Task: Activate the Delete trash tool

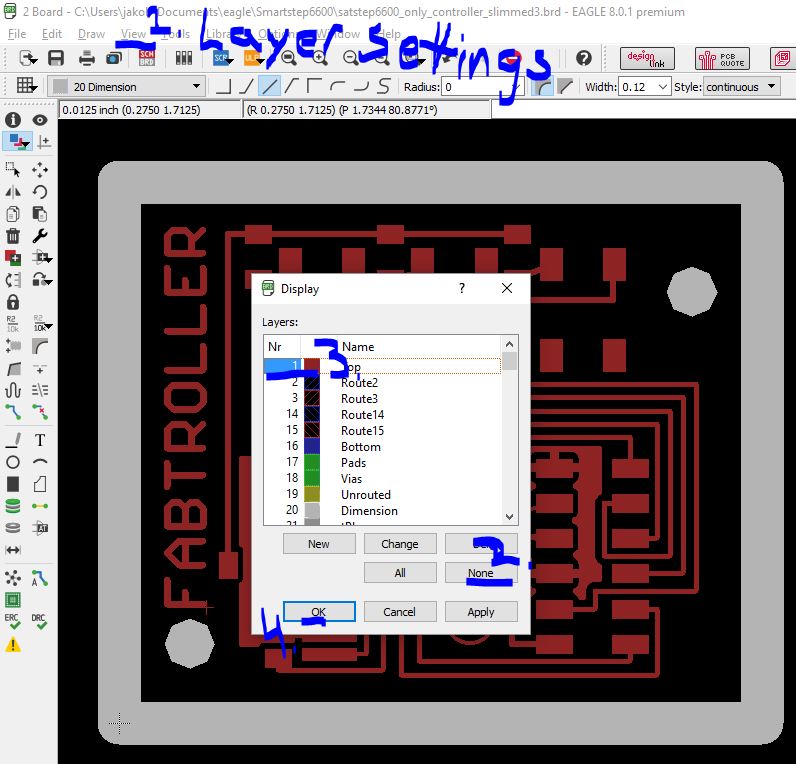Action: (13, 236)
